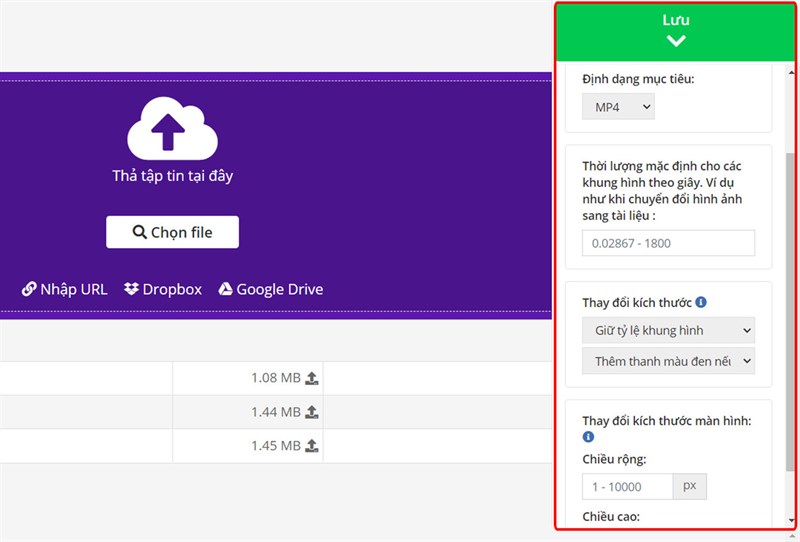This screenshot has width=800, height=542.
Task: Click the Chiều cao label
Action: point(611,516)
